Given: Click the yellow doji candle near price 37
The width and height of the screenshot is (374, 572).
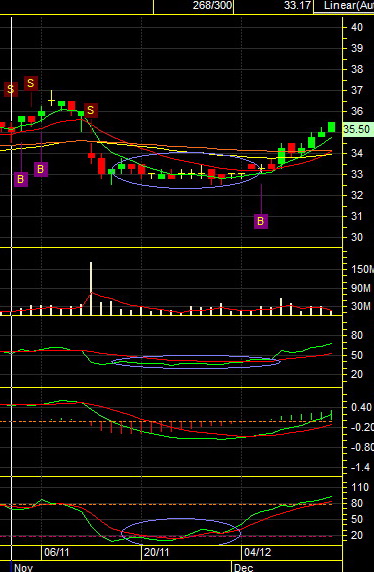Looking at the screenshot, I should click(x=51, y=98).
